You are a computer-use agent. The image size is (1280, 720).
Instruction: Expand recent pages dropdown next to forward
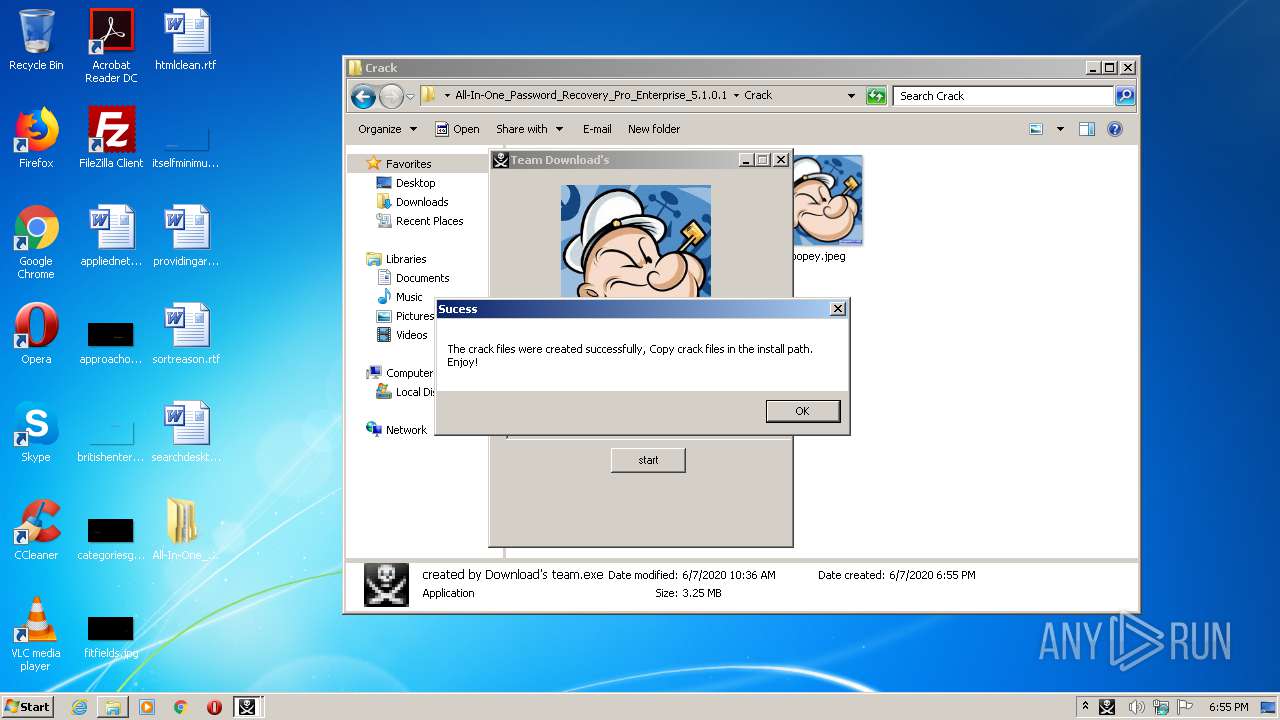tap(410, 97)
